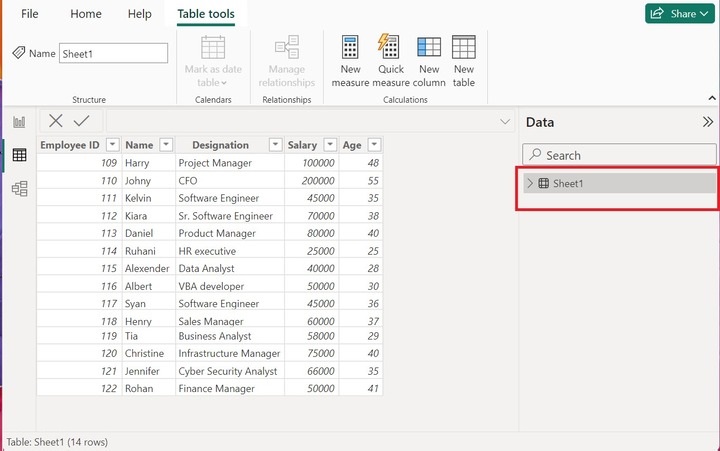
Task: Open the Share dropdown button
Action: (x=680, y=13)
